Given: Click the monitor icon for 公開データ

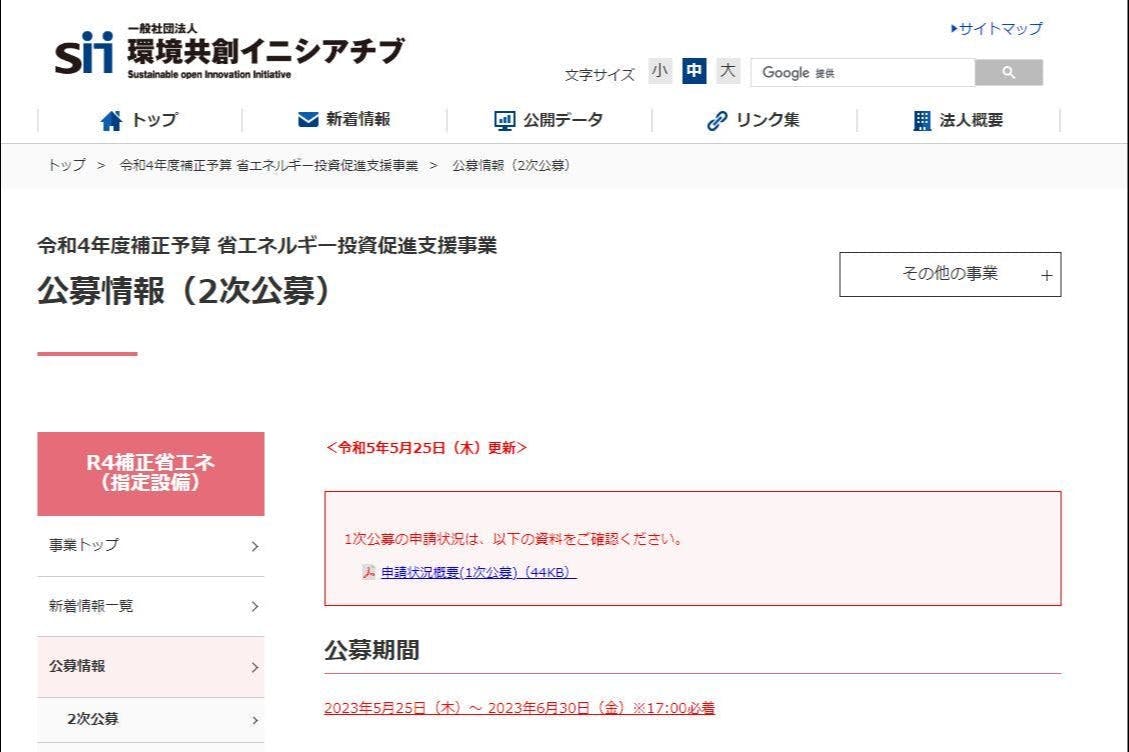Looking at the screenshot, I should tap(505, 121).
